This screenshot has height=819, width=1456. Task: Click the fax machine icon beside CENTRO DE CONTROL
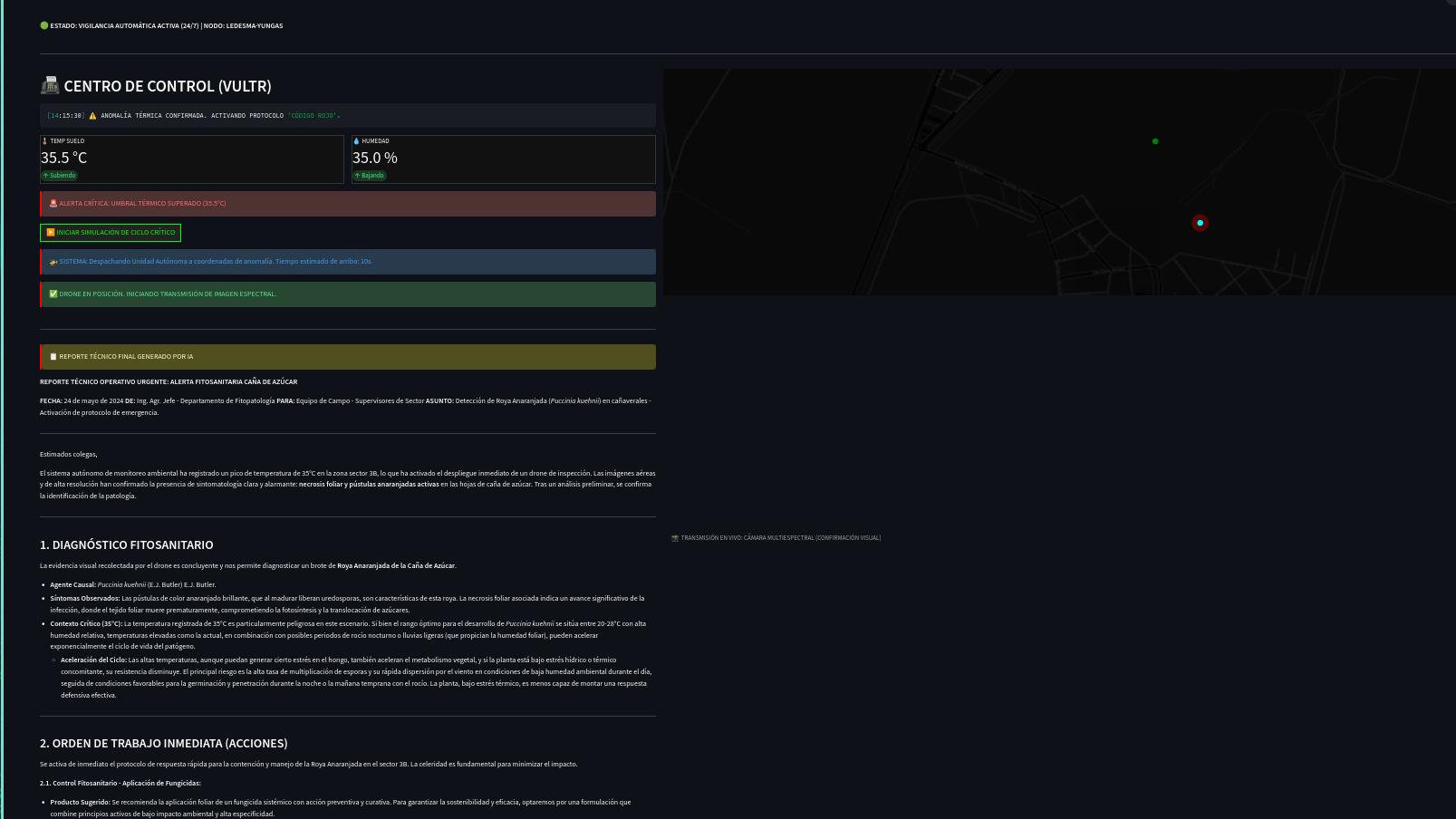pyautogui.click(x=50, y=86)
